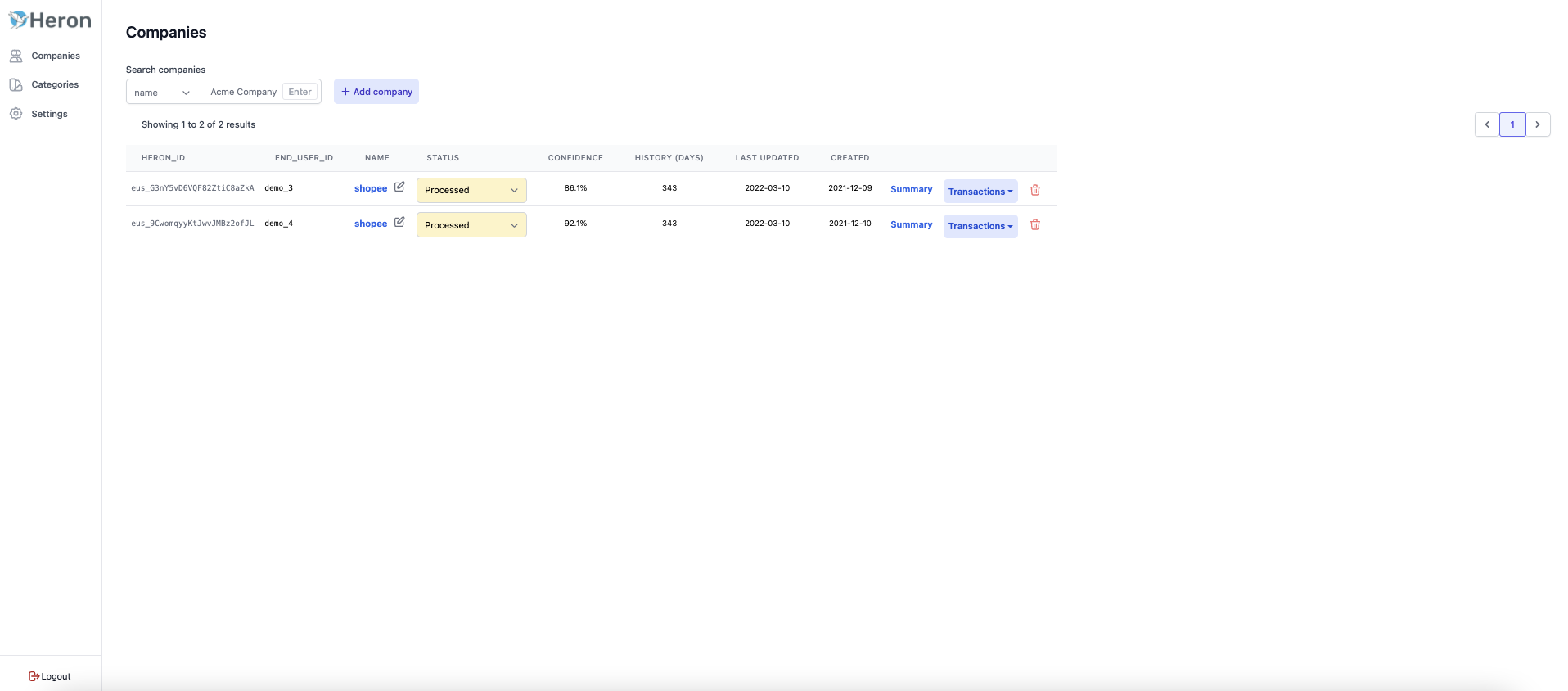Open the shopee link in demo_3 row
The width and height of the screenshot is (1568, 691).
tap(371, 188)
